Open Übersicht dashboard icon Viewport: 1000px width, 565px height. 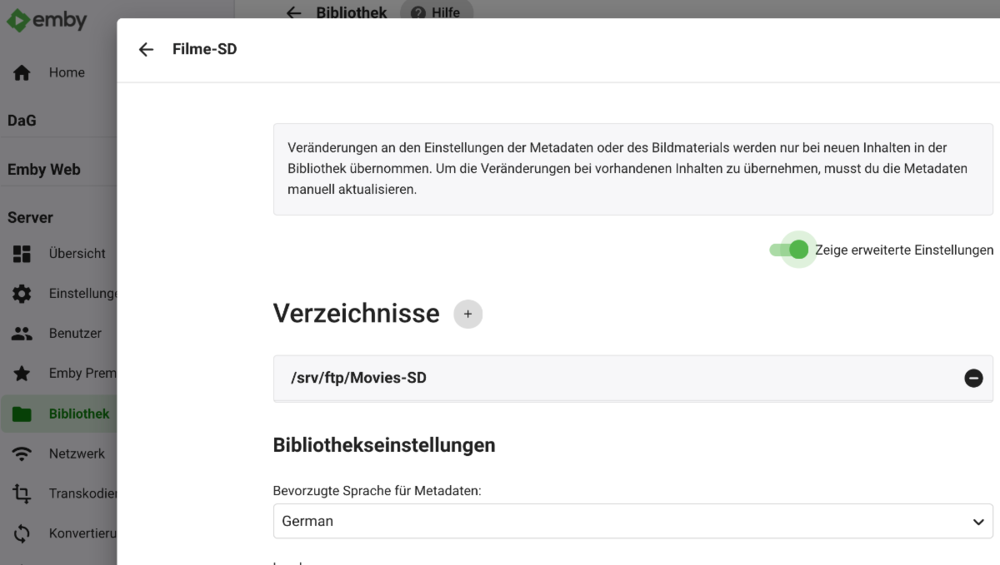pos(22,254)
